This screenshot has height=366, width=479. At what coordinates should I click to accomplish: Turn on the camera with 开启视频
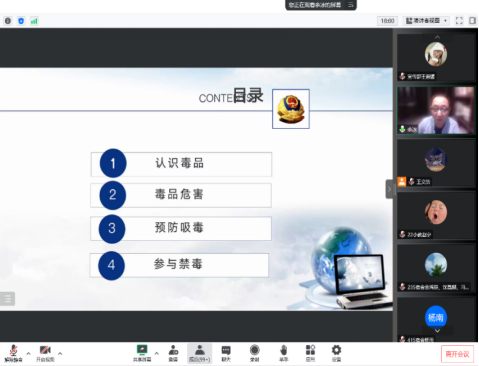(x=45, y=353)
